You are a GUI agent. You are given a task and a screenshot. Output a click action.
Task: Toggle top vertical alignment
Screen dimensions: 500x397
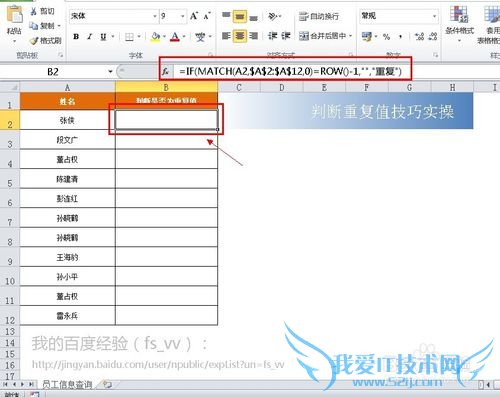226,16
